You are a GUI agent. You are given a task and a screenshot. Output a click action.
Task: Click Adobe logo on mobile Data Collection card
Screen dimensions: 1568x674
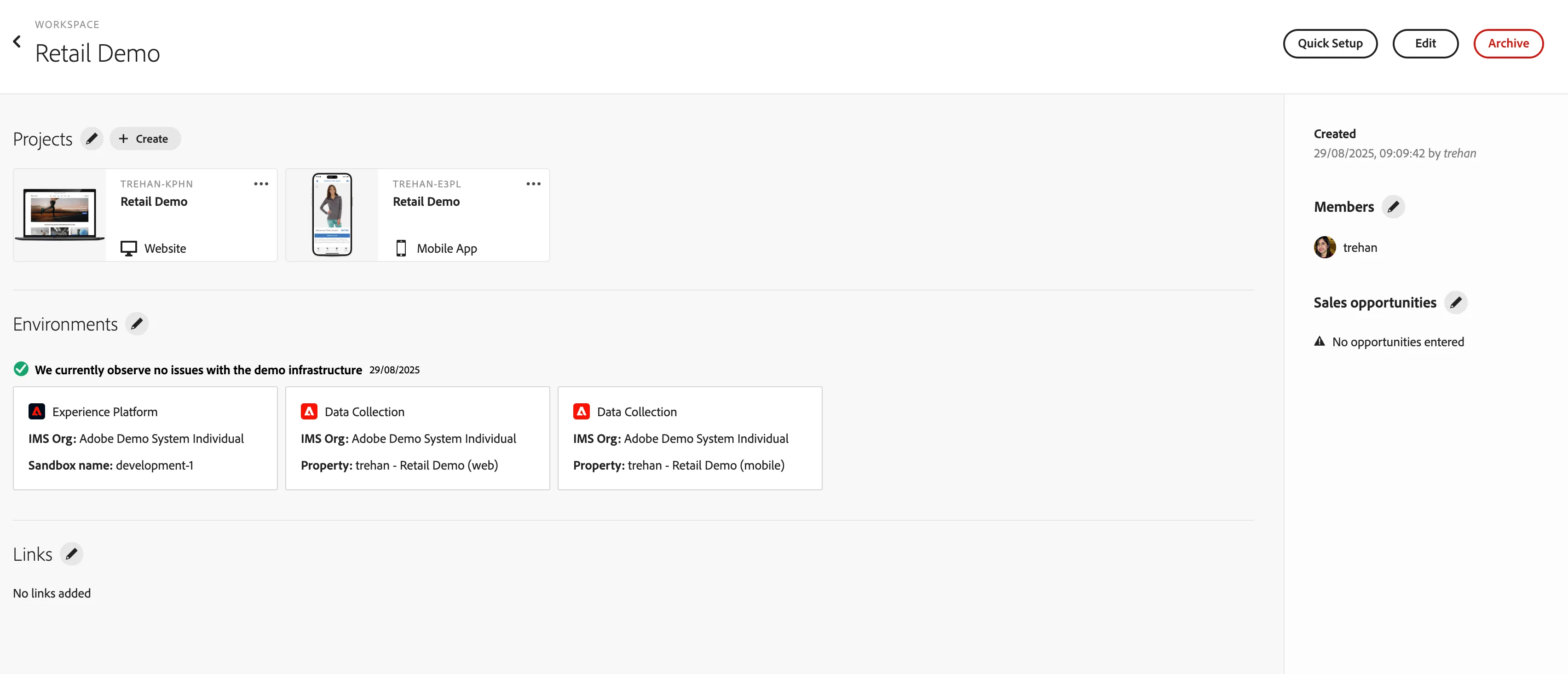coord(581,412)
